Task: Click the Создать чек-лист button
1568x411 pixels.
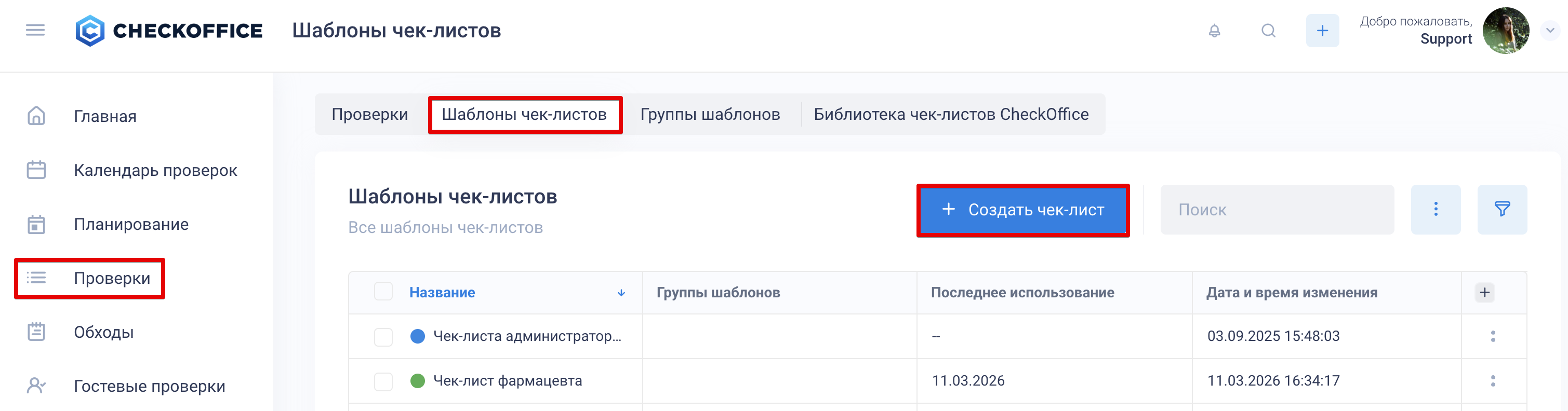Action: 1022,210
